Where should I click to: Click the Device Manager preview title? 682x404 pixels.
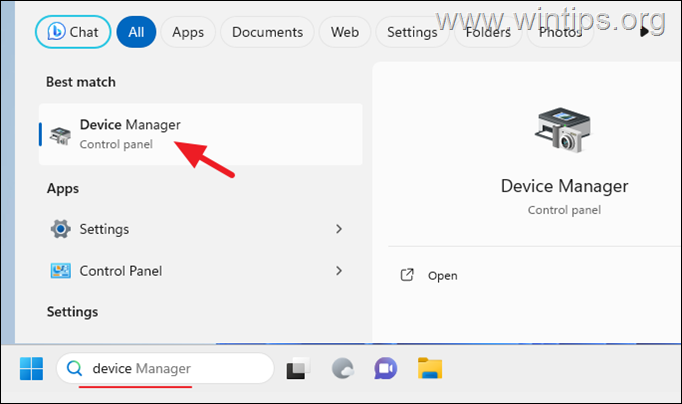564,186
